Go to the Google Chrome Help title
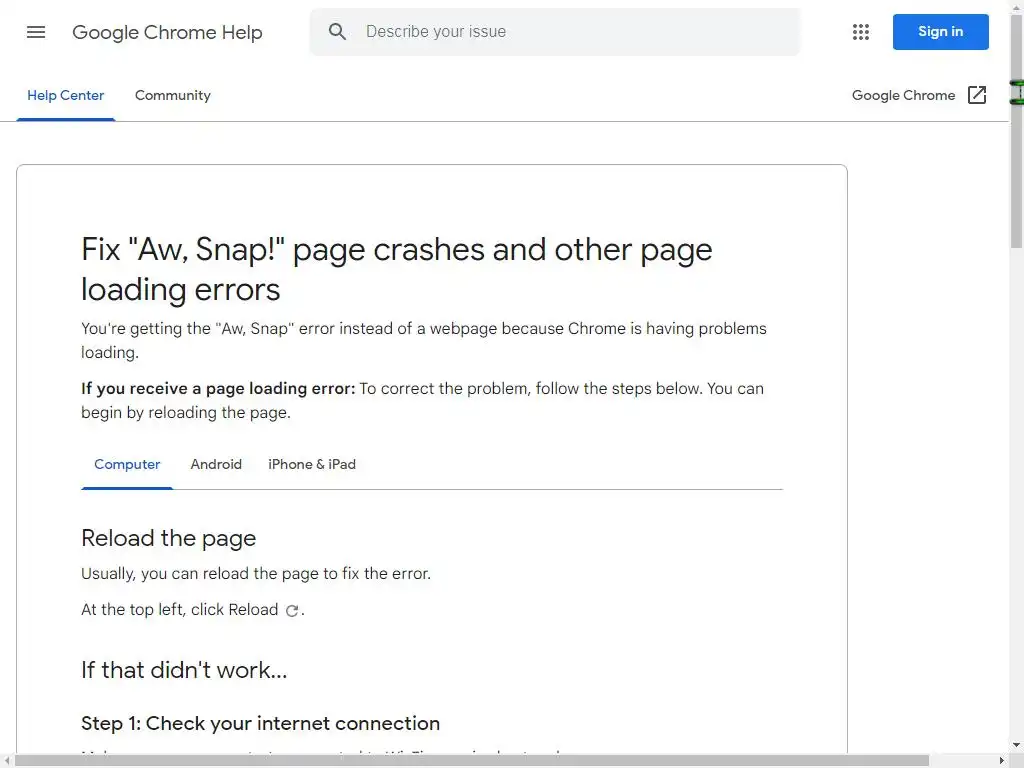Screen dimensions: 1024x768 (167, 32)
